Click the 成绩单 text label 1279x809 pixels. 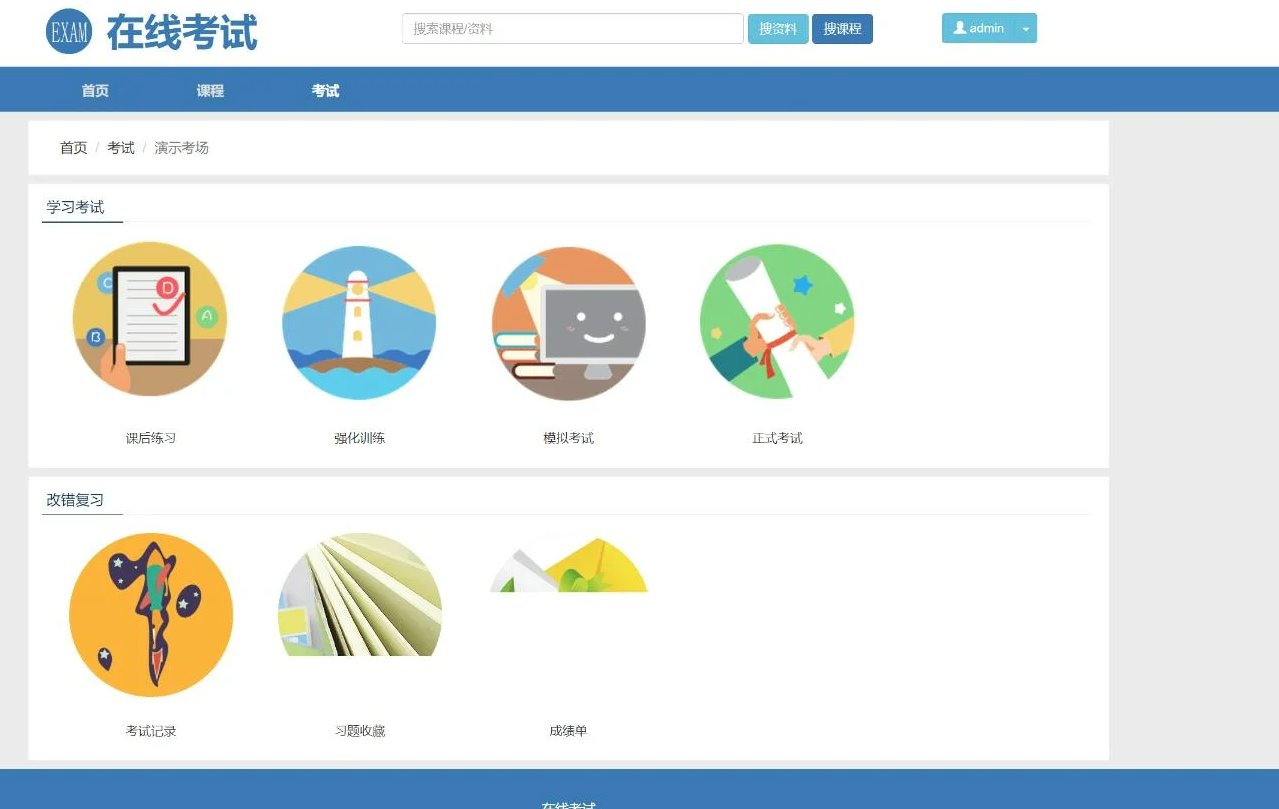(568, 731)
